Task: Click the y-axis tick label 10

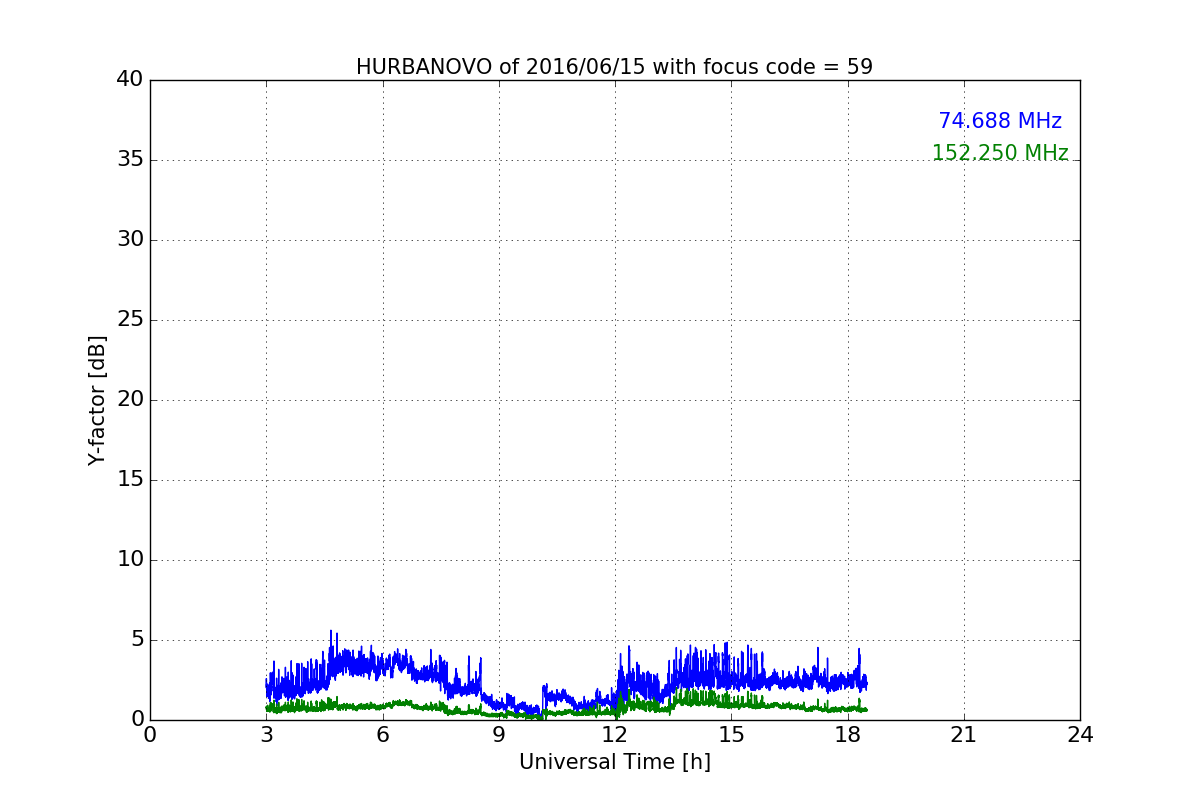Action: coord(130,560)
